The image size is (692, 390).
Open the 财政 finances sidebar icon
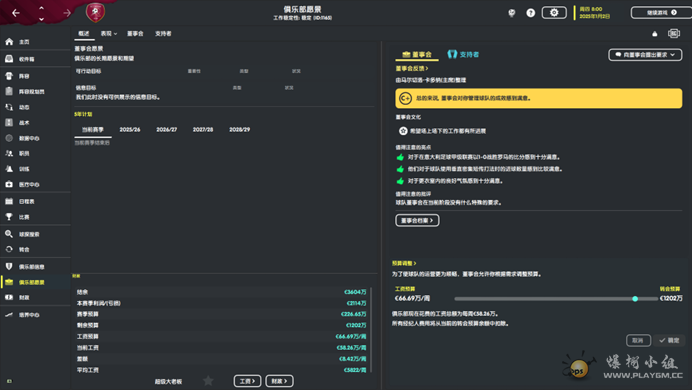[9, 297]
